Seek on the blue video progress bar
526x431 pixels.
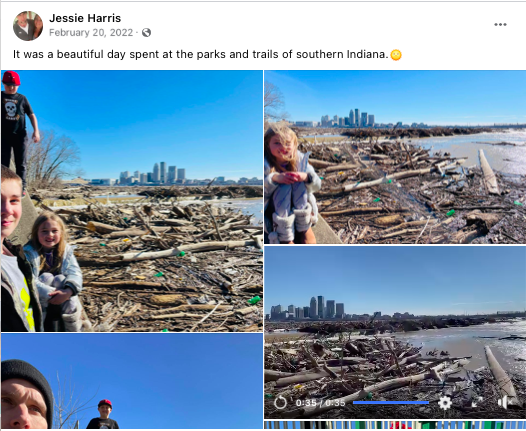pos(391,402)
